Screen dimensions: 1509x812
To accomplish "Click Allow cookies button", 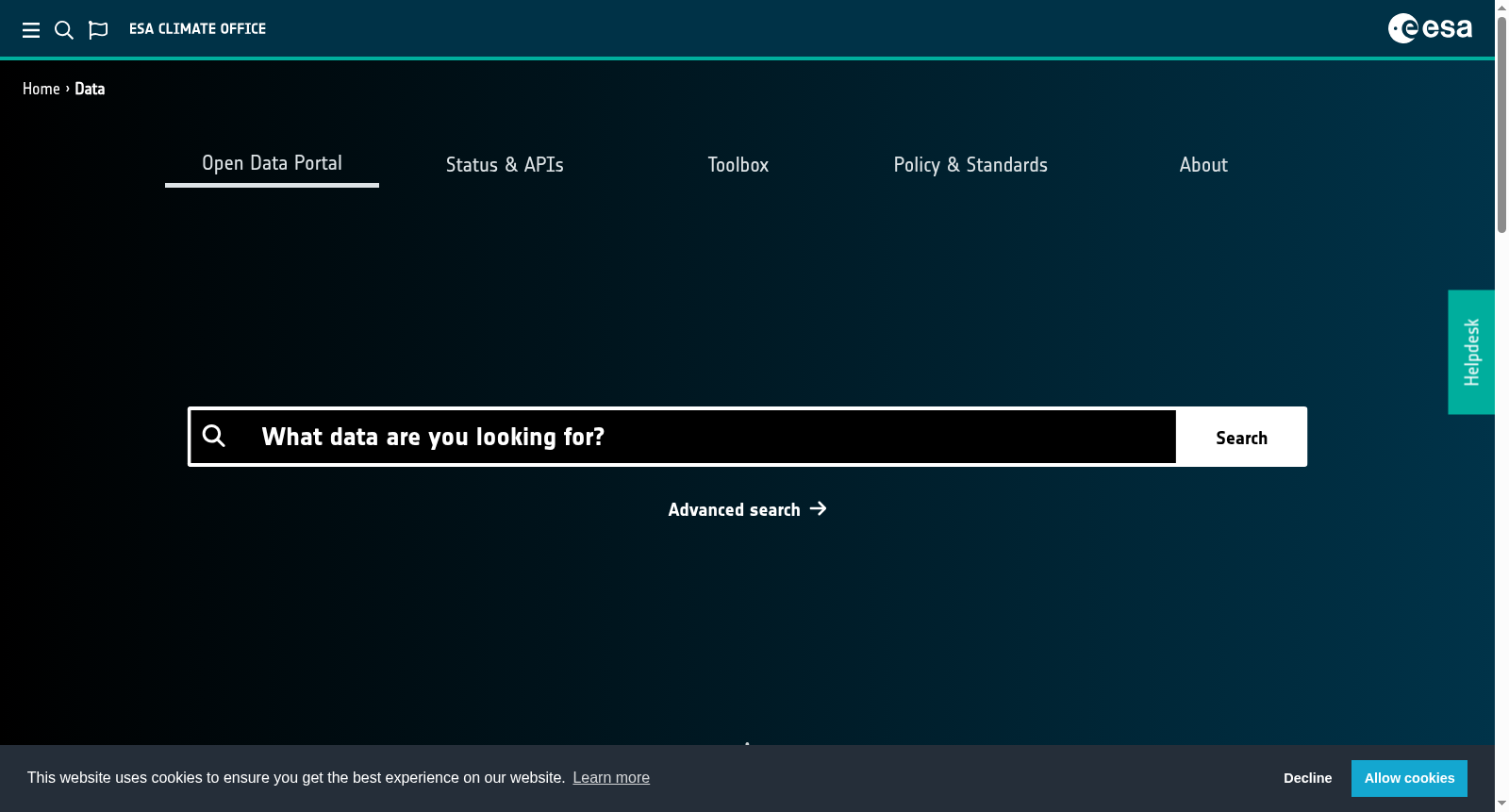I will 1409,778.
